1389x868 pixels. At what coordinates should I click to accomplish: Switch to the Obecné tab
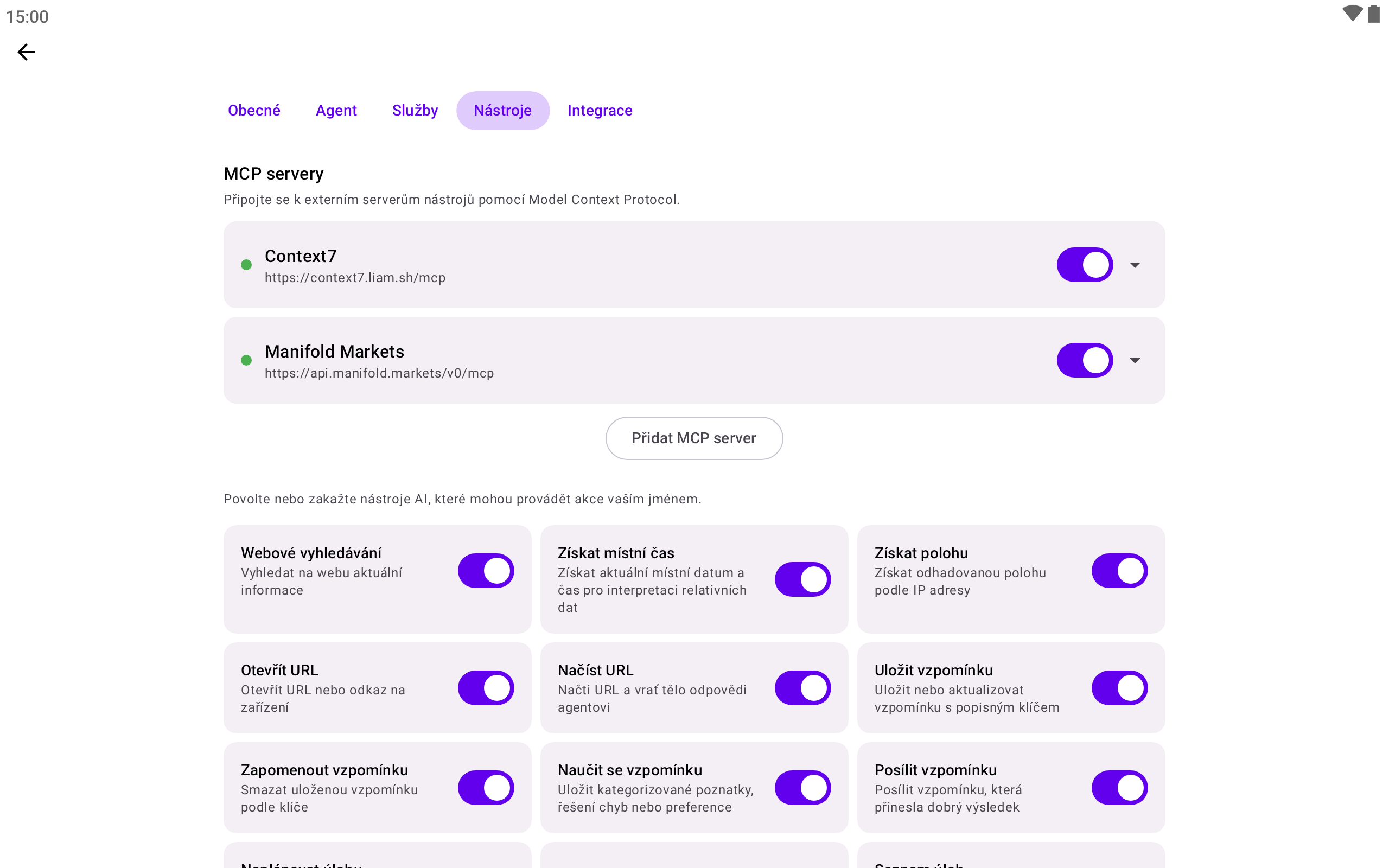(254, 110)
